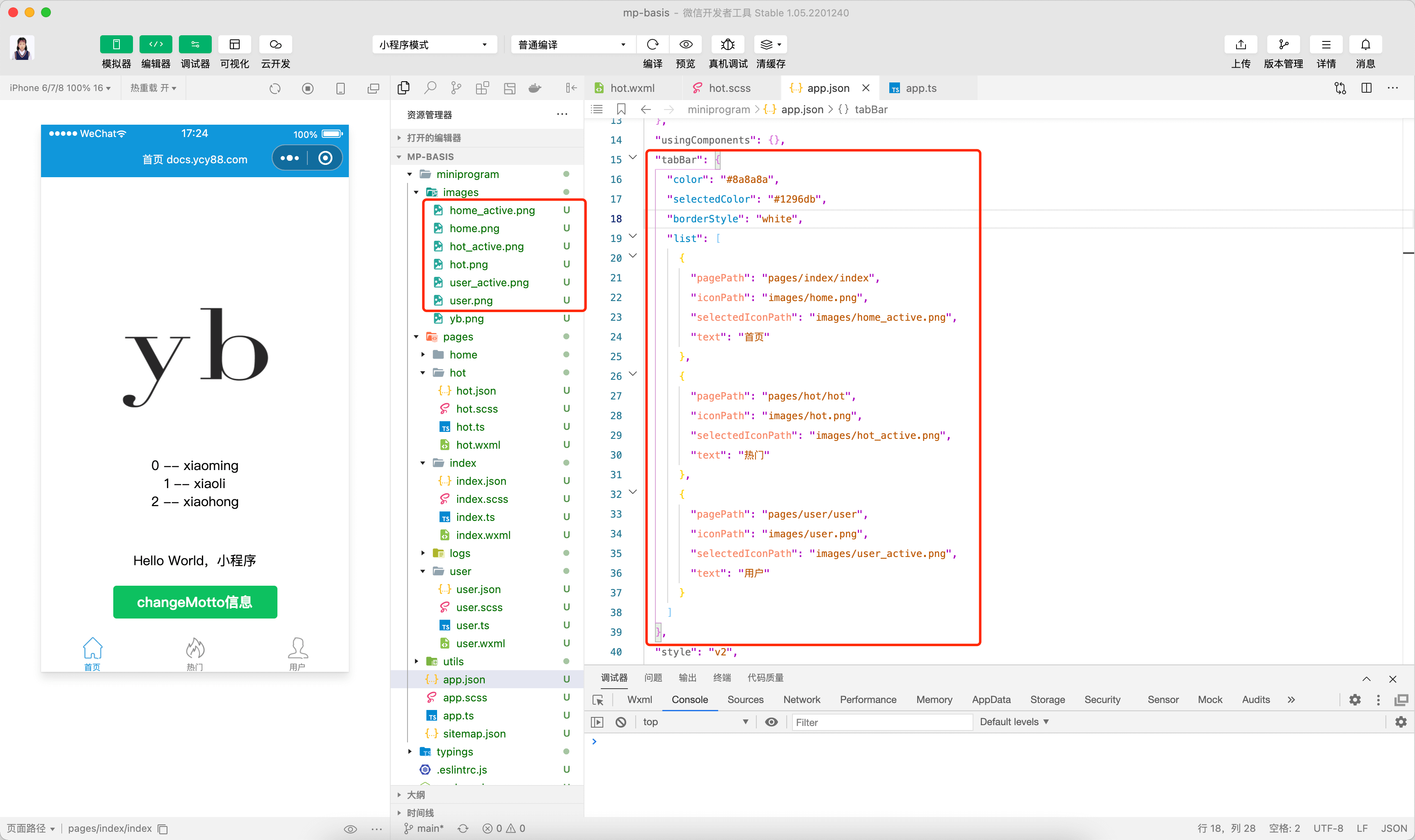Toggle the console live expression eye

click(771, 722)
